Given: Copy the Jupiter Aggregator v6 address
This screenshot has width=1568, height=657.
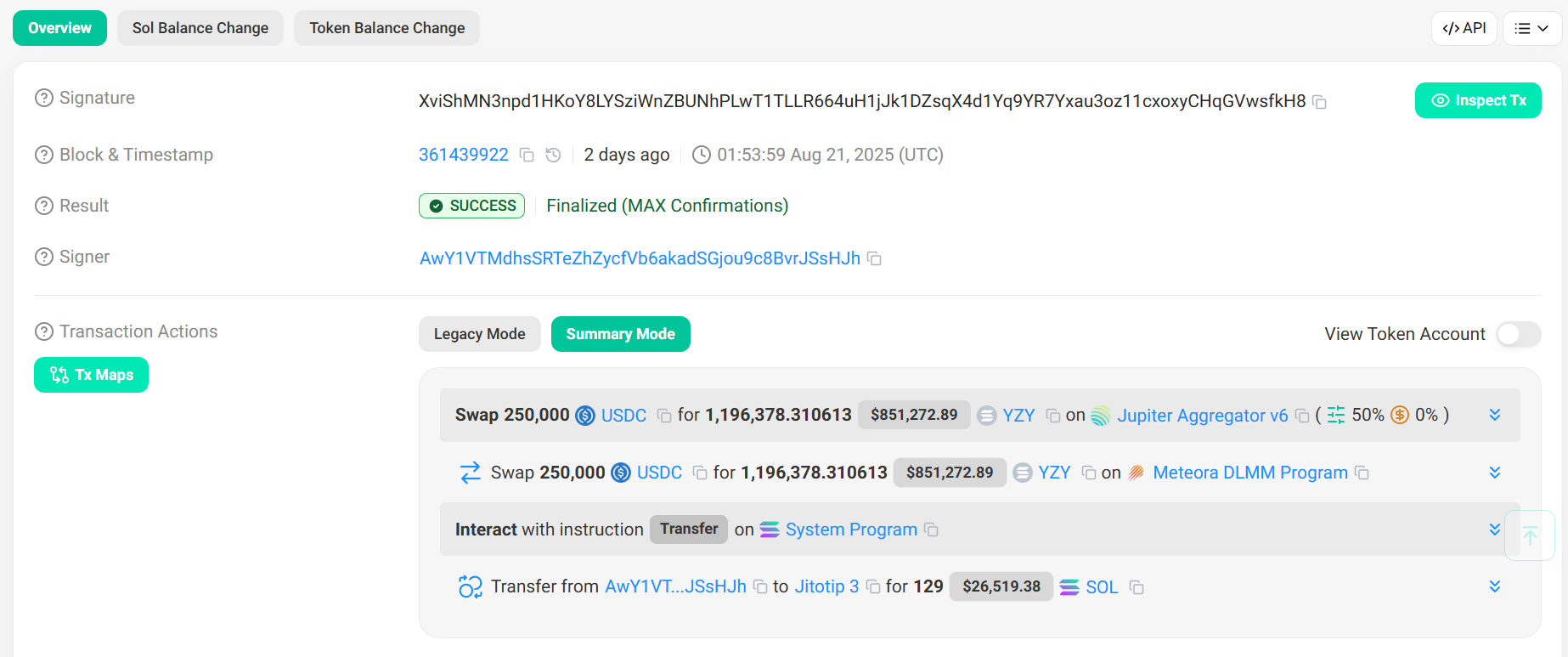Looking at the screenshot, I should (1302, 416).
